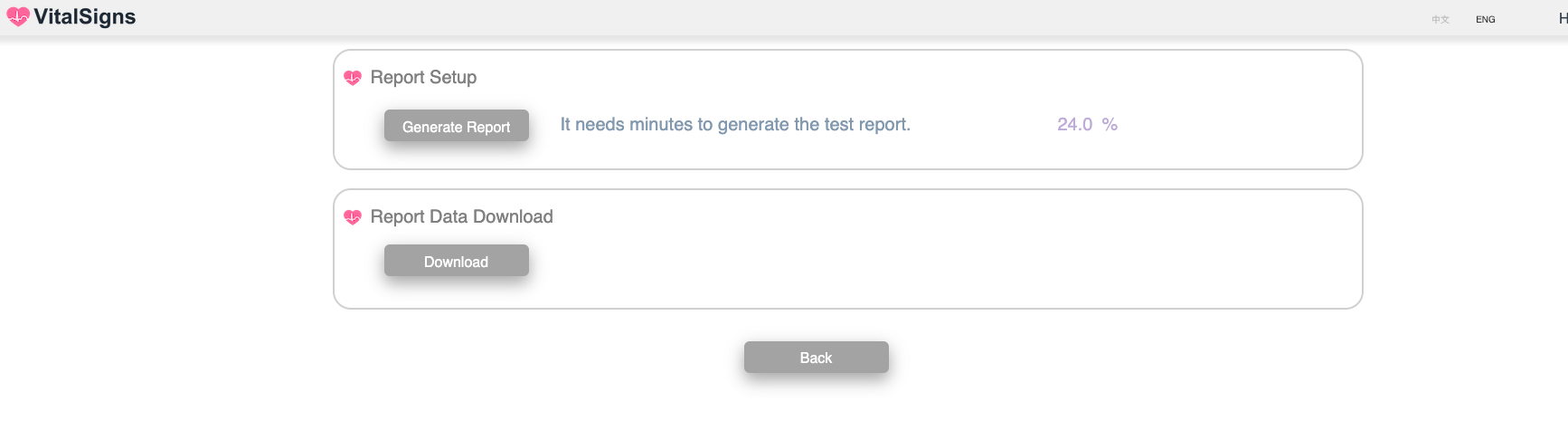Viewport: 1568px width, 430px height.
Task: Click the VitalSigns heart logo icon
Action: (x=18, y=17)
